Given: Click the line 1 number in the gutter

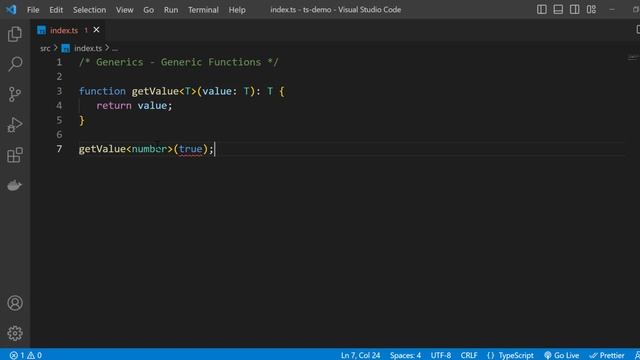Looking at the screenshot, I should point(59,62).
